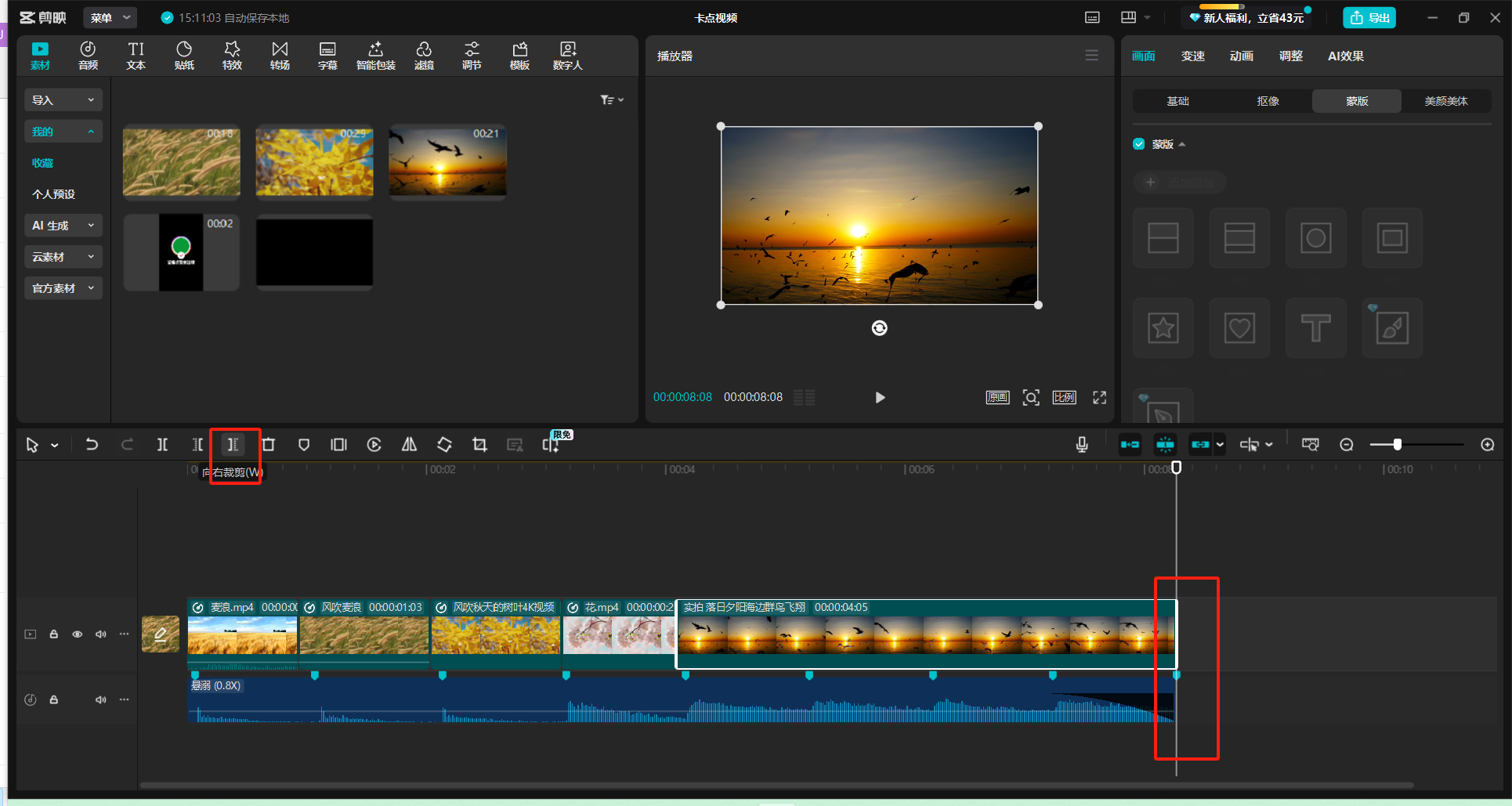Screen dimensions: 1512x806
Task: Choose the circle mask shape
Action: (1315, 238)
